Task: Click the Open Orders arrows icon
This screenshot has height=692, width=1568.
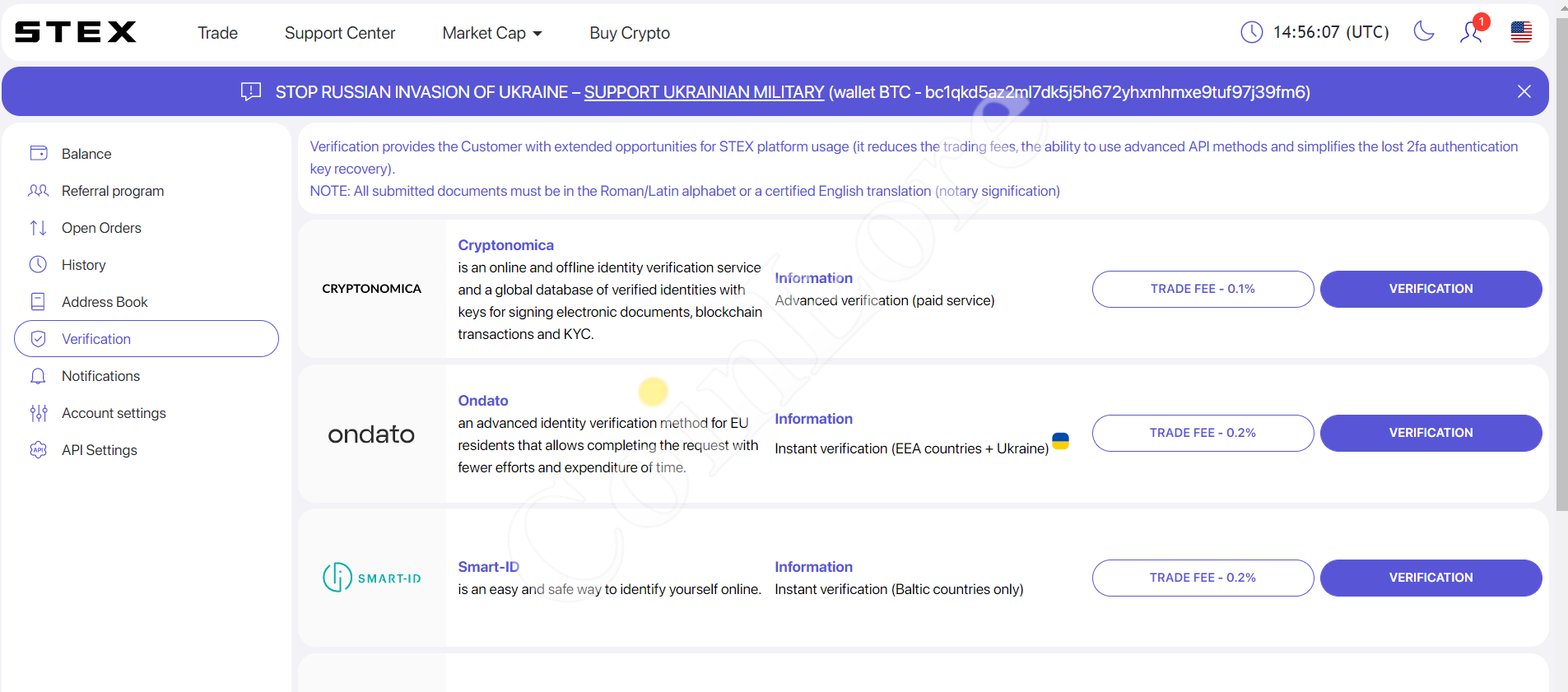Action: click(x=38, y=227)
